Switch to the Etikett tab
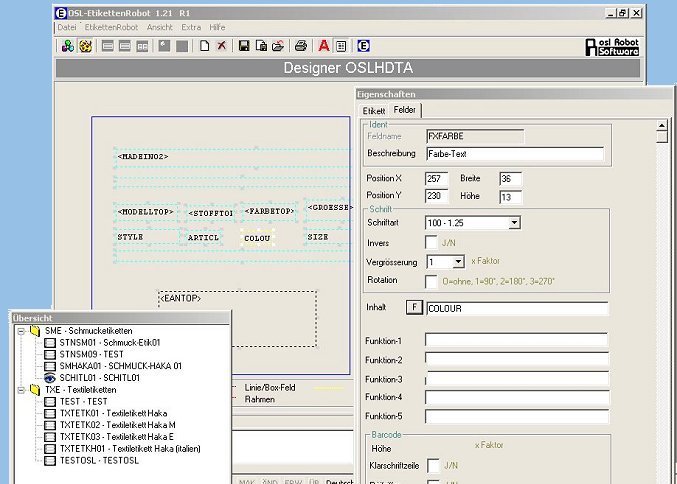677x484 pixels. [373, 111]
